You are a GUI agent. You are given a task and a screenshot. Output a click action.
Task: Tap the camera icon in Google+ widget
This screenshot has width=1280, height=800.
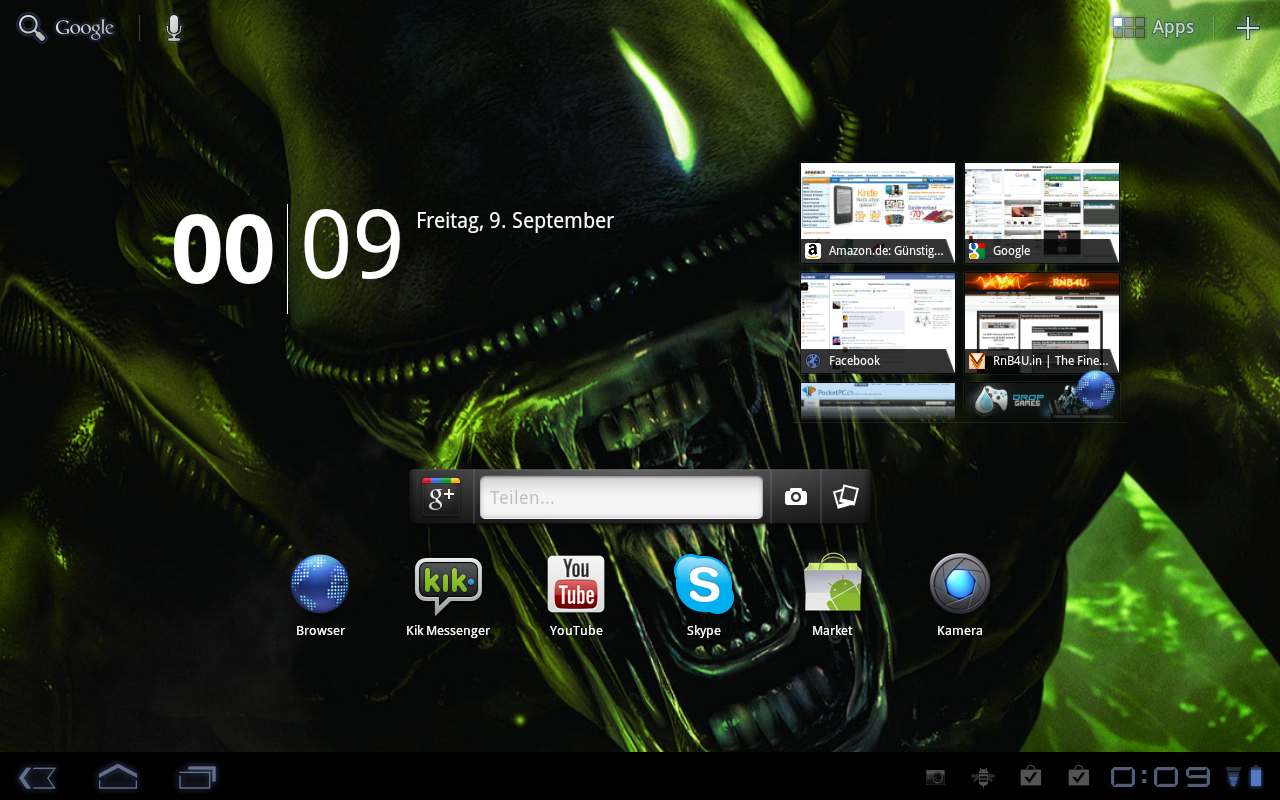pos(796,497)
